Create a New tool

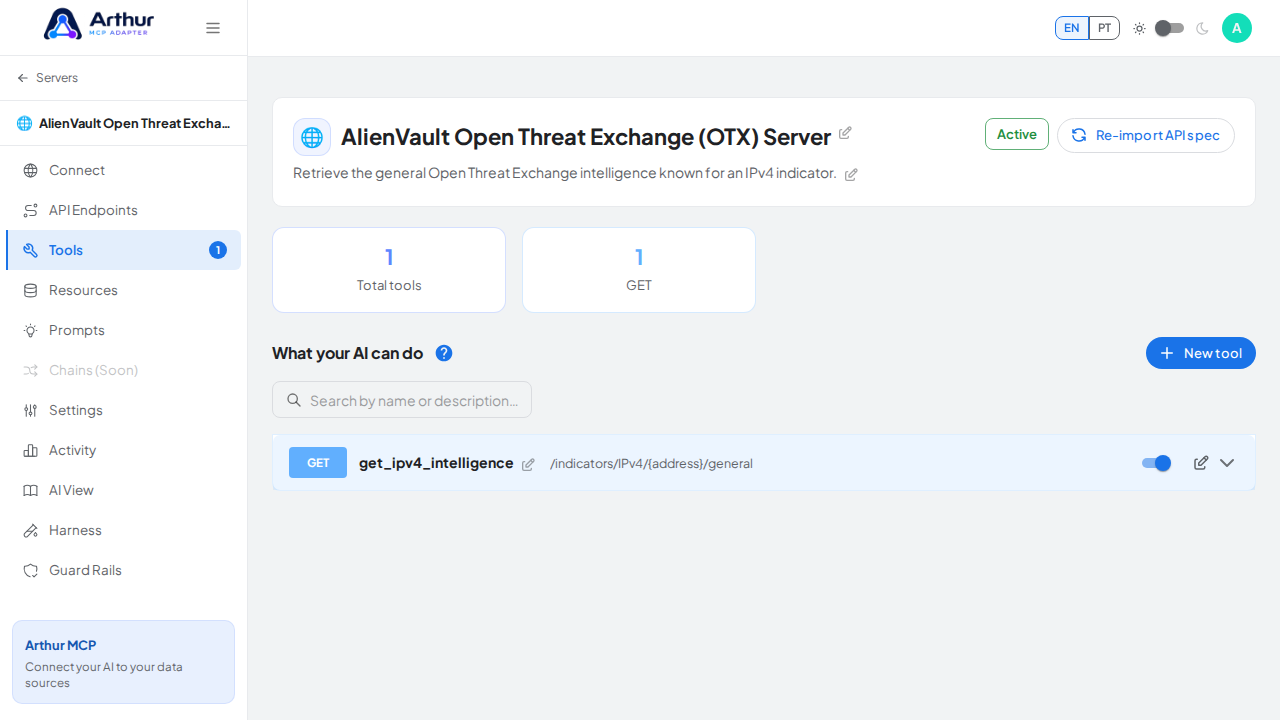pos(1201,353)
